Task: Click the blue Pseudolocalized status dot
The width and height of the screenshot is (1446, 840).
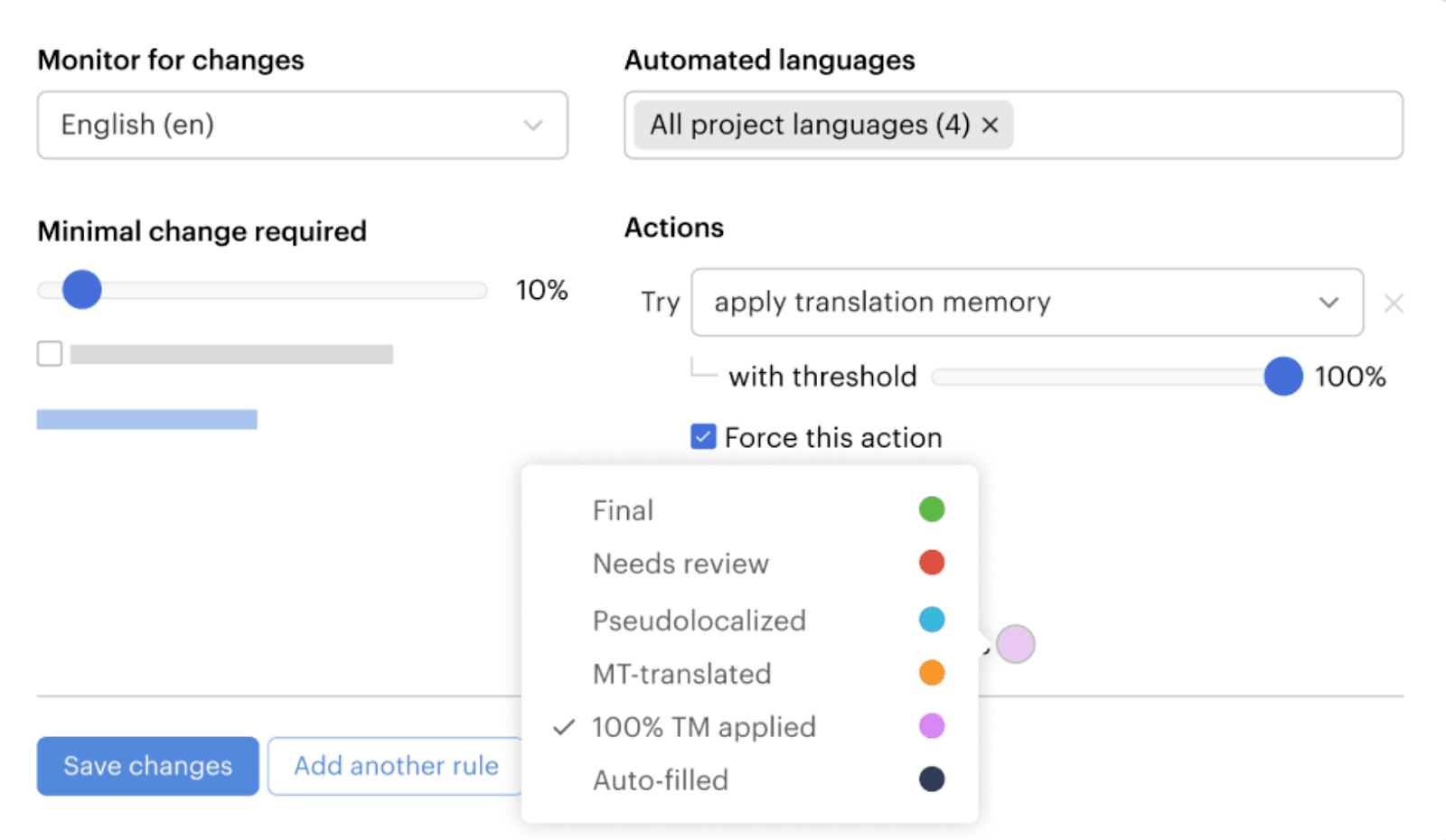Action: click(x=931, y=620)
